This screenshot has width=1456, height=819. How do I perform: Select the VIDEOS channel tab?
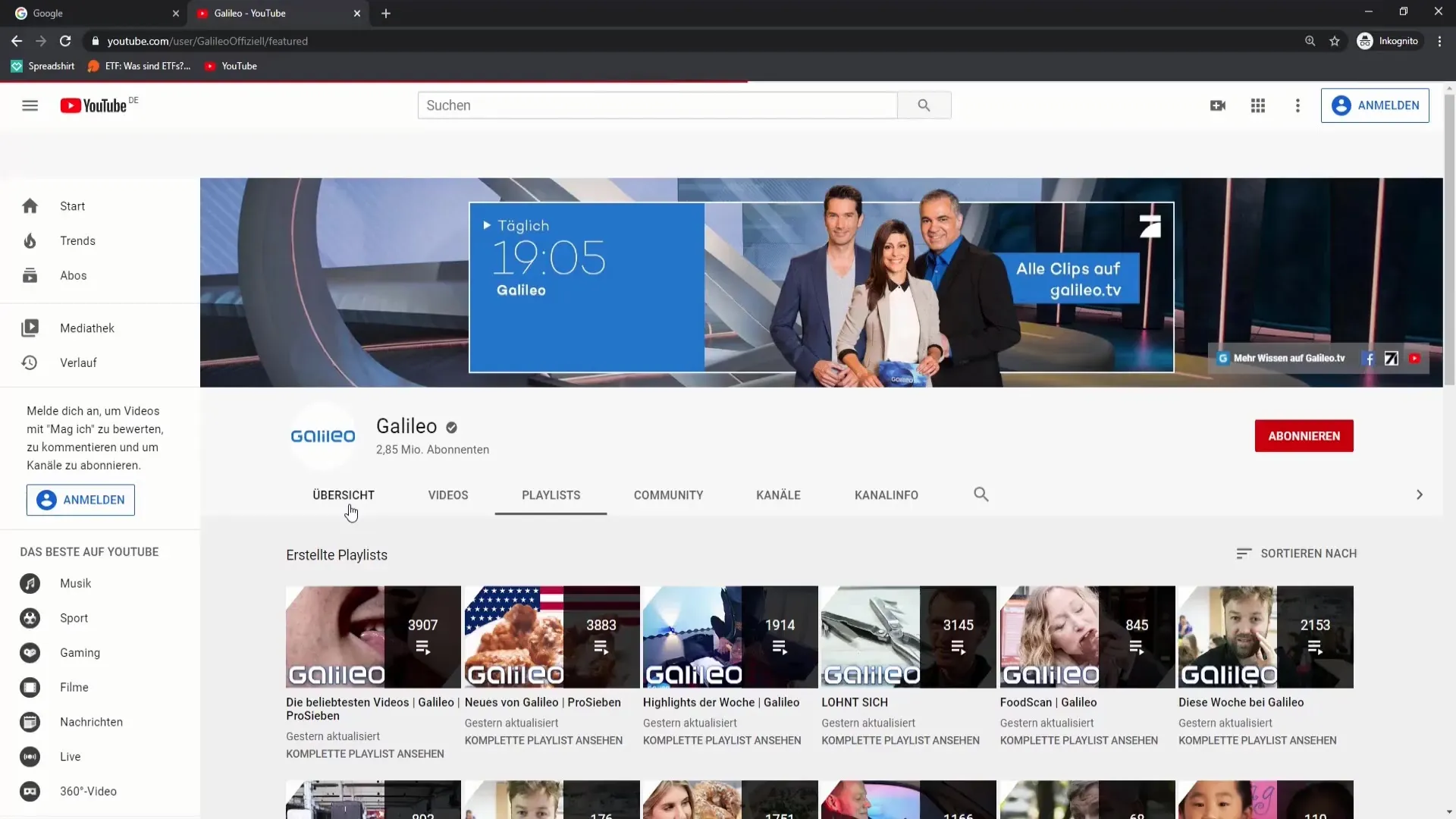(x=448, y=495)
